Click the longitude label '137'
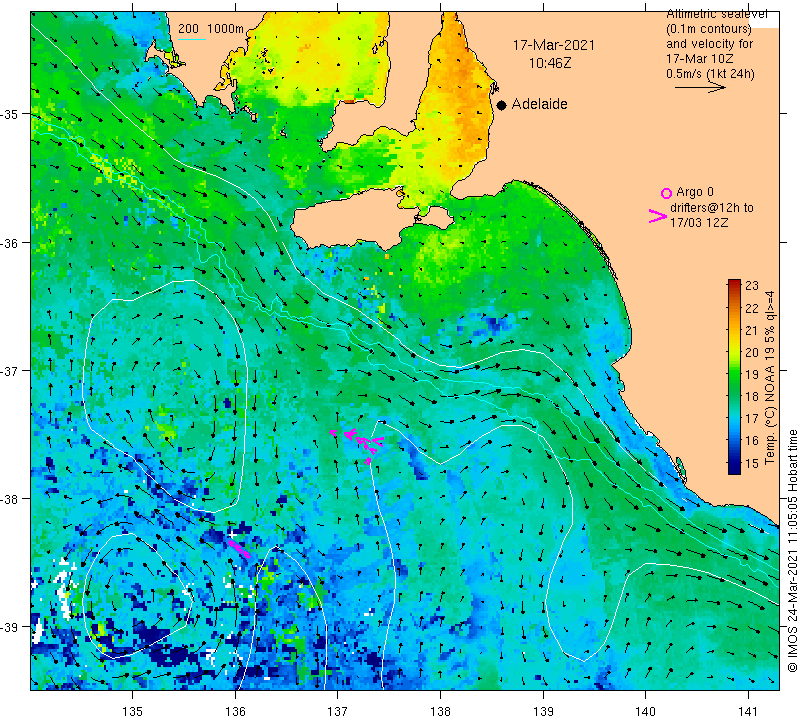This screenshot has height=720, width=800. point(338,711)
